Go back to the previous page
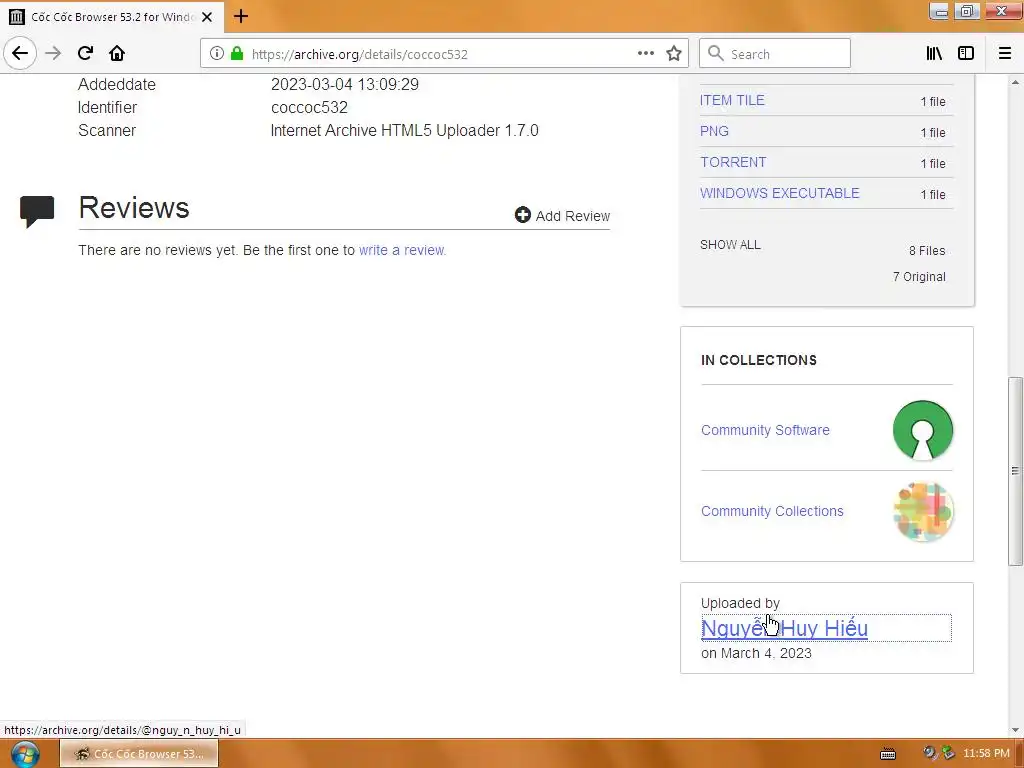 tap(20, 53)
